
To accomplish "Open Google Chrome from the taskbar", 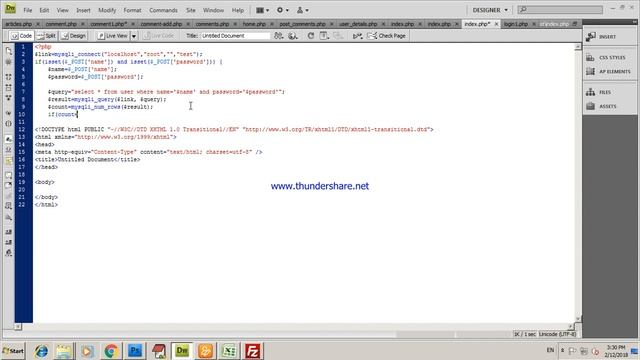I will pyautogui.click(x=111, y=351).
